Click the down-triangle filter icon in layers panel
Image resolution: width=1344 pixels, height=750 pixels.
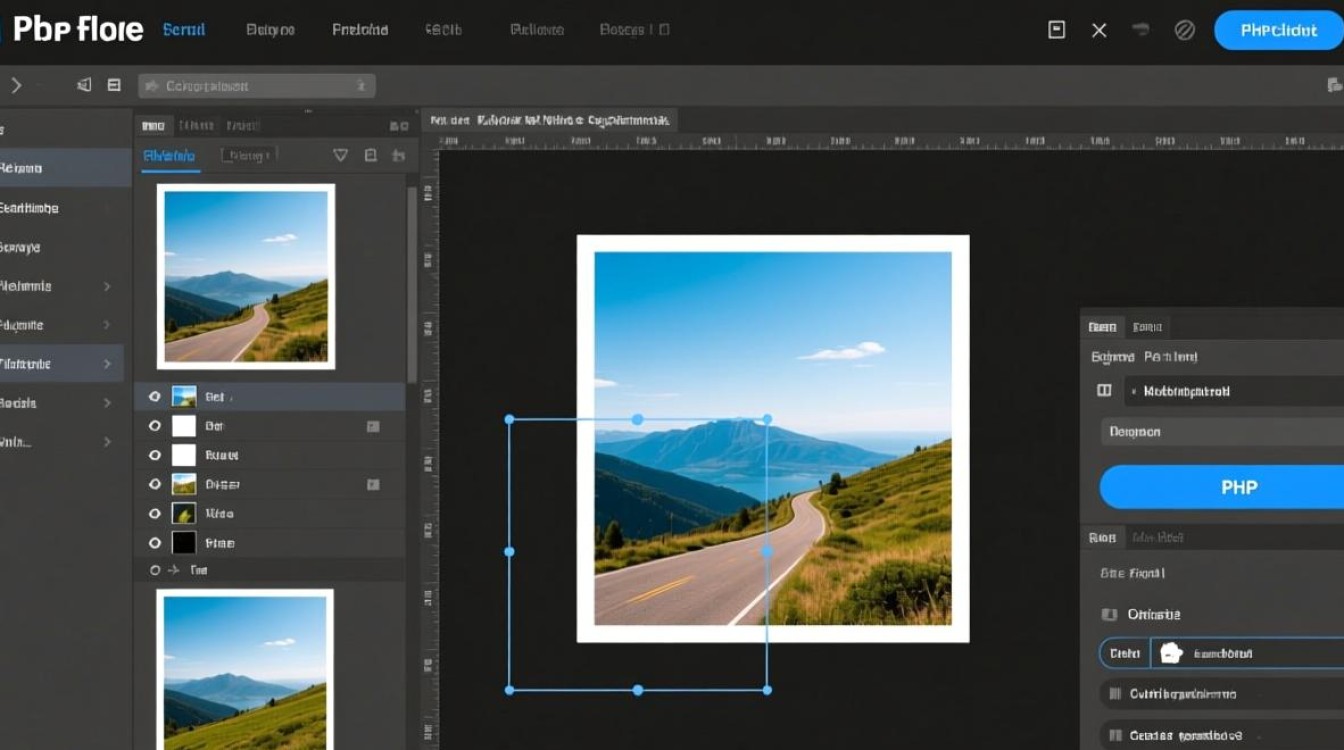[340, 155]
